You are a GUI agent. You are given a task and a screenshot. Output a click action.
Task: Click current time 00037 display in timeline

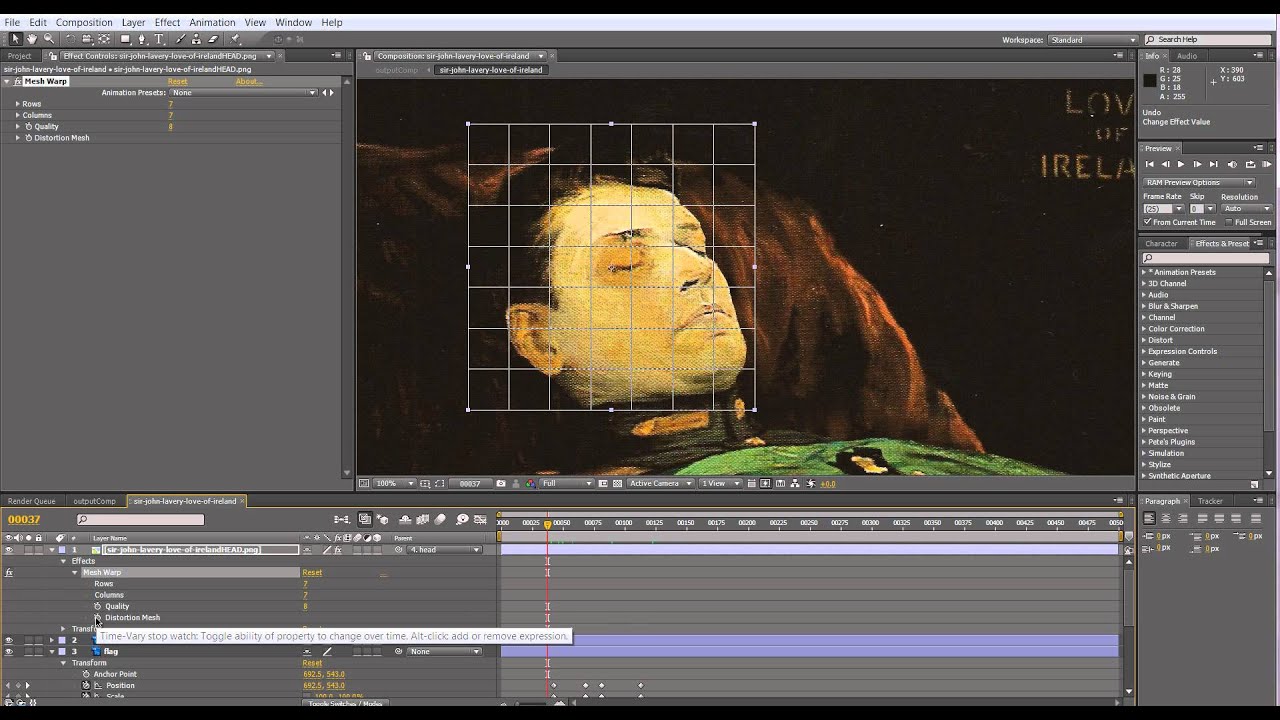click(24, 519)
